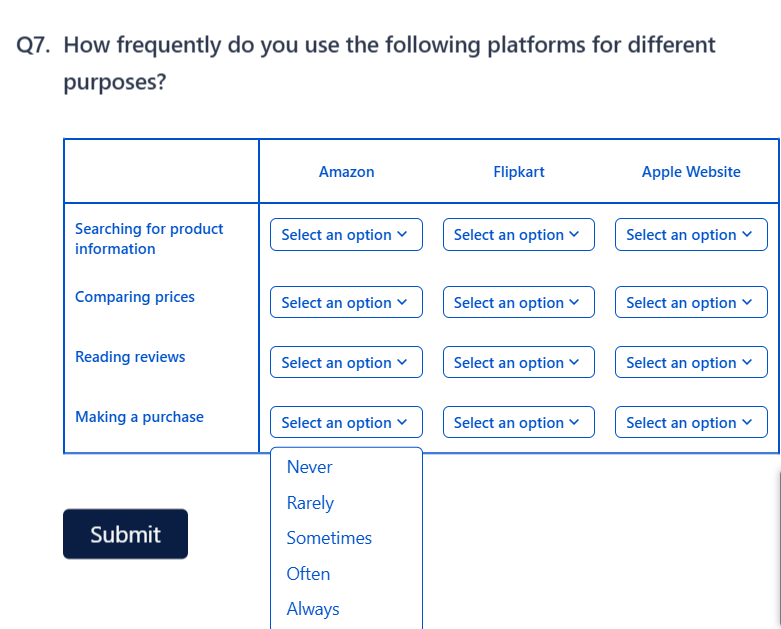Click the Apple Website column header

[x=691, y=172]
